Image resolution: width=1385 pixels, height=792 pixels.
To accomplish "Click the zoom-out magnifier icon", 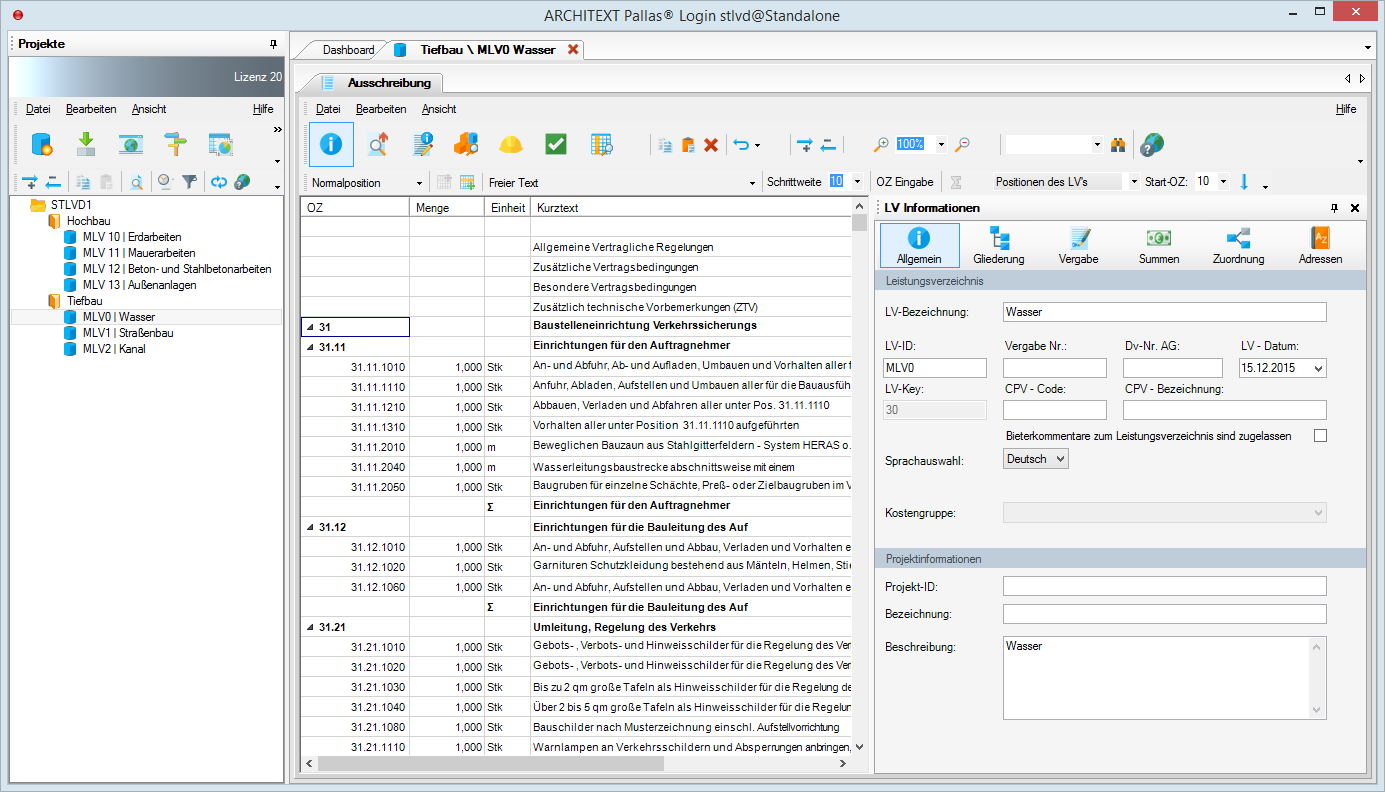I will point(962,145).
